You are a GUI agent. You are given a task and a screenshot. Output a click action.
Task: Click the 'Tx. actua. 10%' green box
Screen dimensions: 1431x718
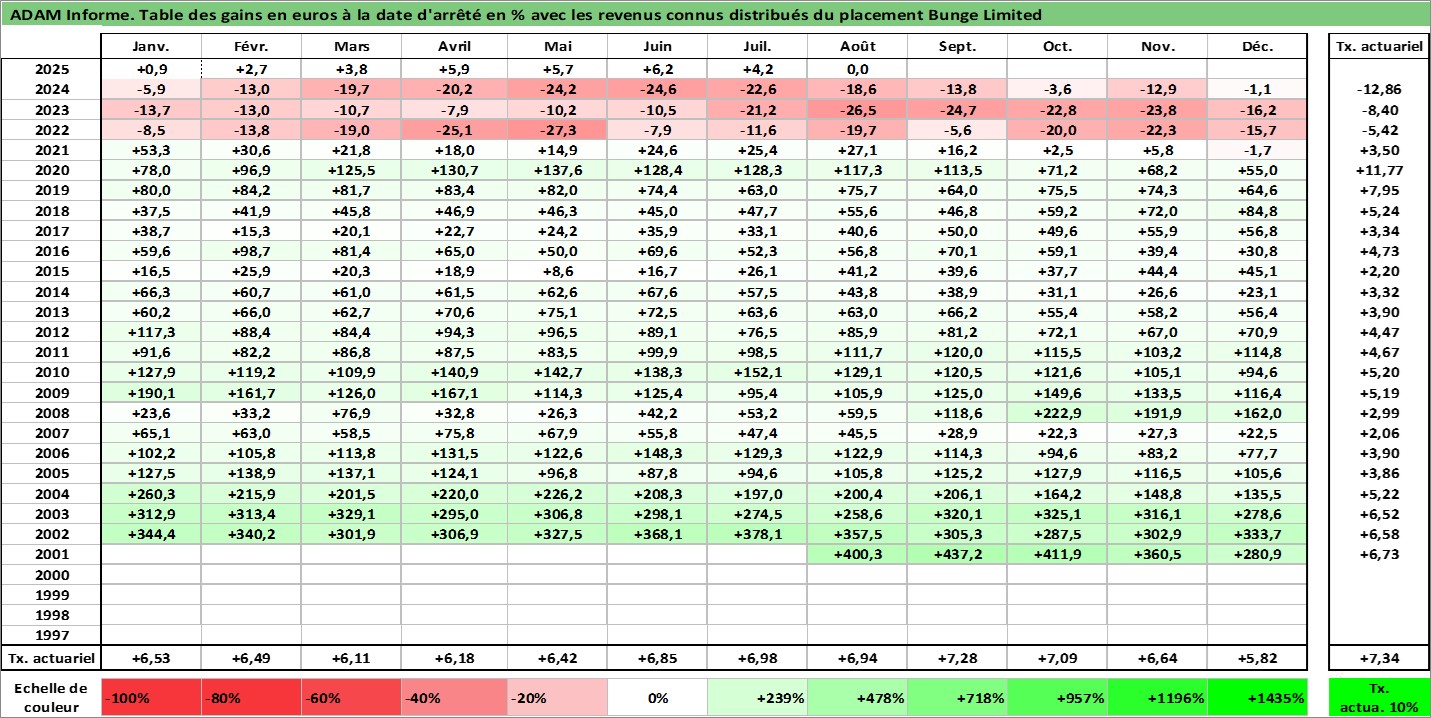pyautogui.click(x=1379, y=698)
